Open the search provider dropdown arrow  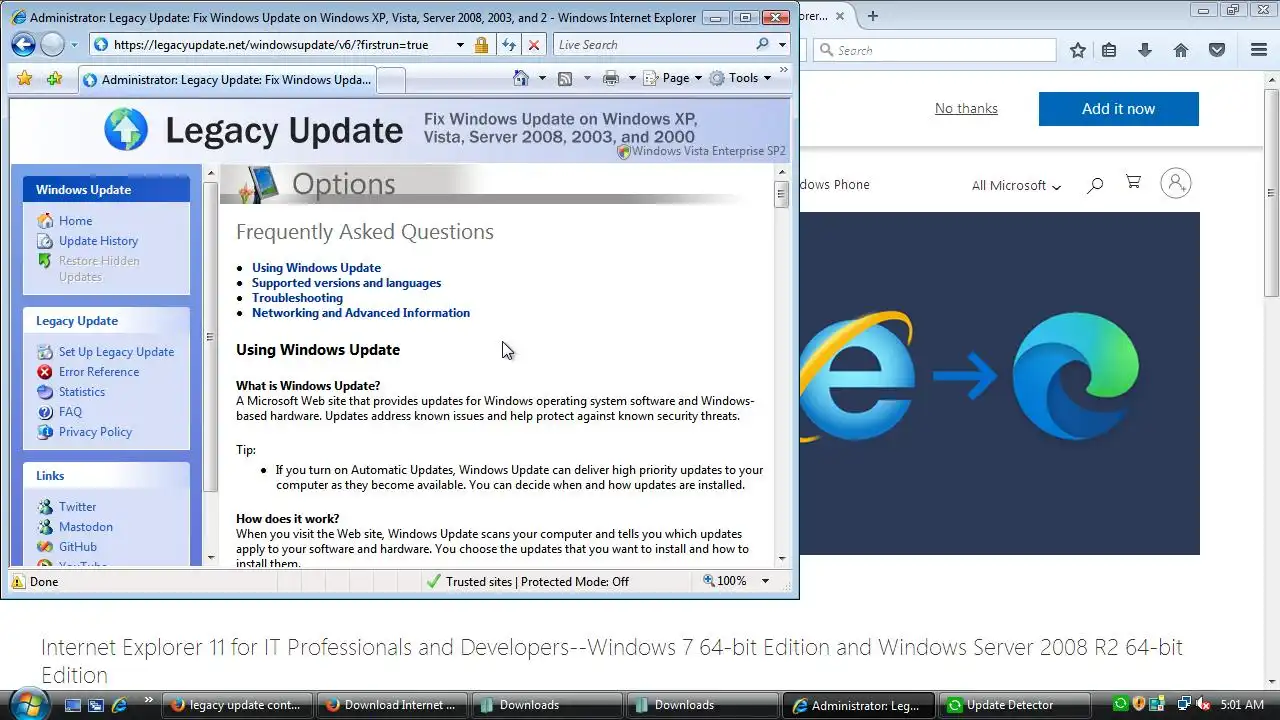tap(782, 45)
